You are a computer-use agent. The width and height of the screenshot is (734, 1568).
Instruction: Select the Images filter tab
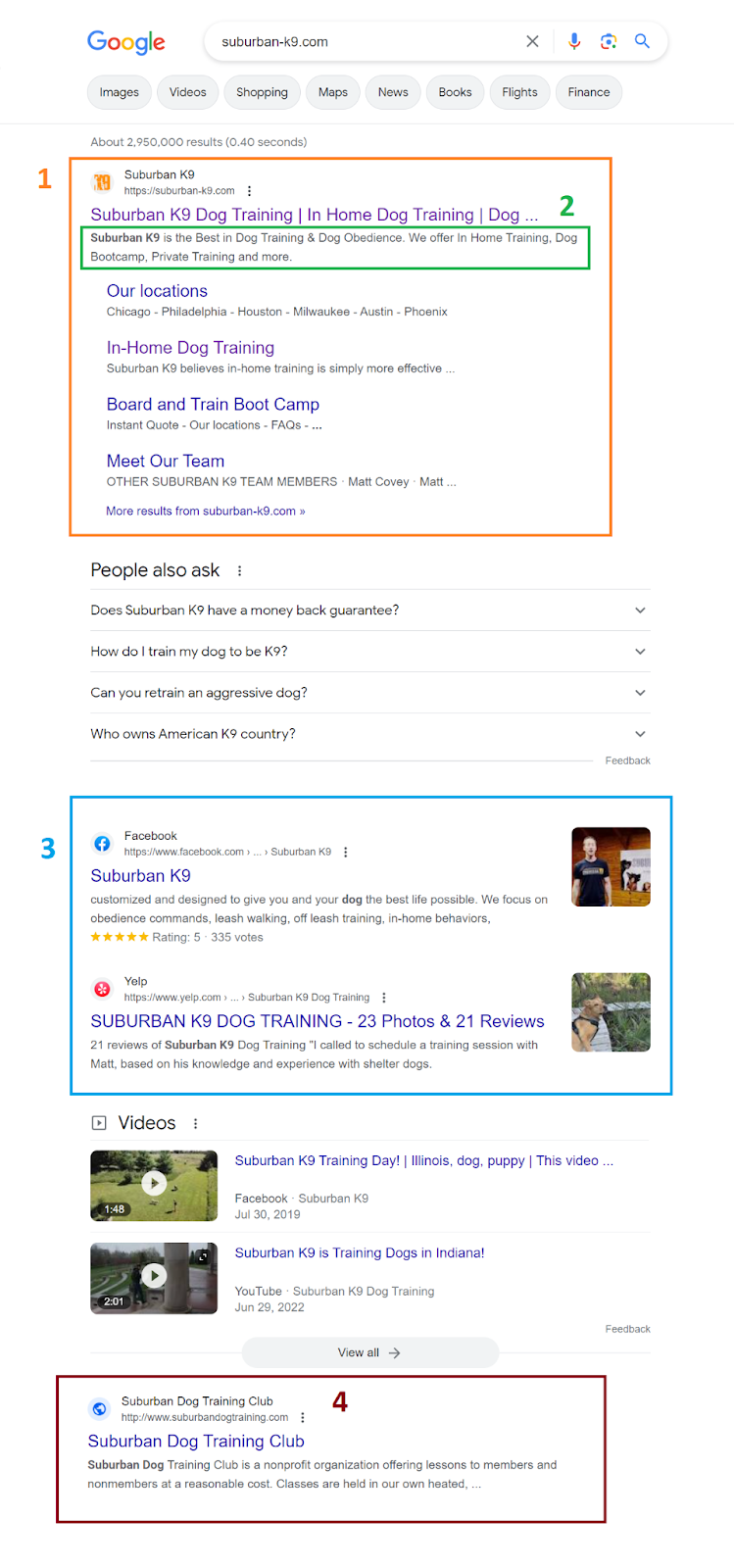point(120,92)
